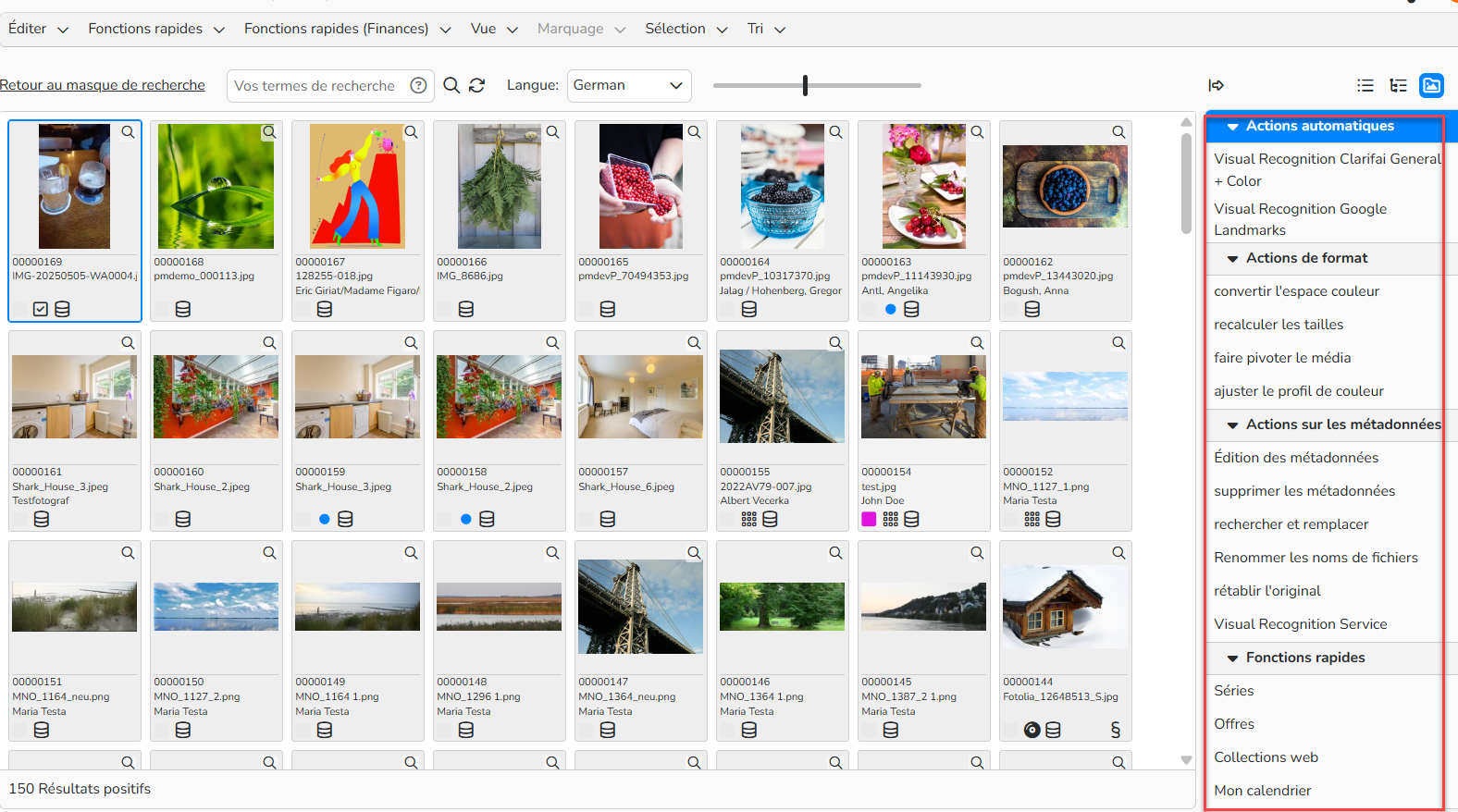Open zoom preview for image 00000155
The width and height of the screenshot is (1458, 812).
point(836,343)
